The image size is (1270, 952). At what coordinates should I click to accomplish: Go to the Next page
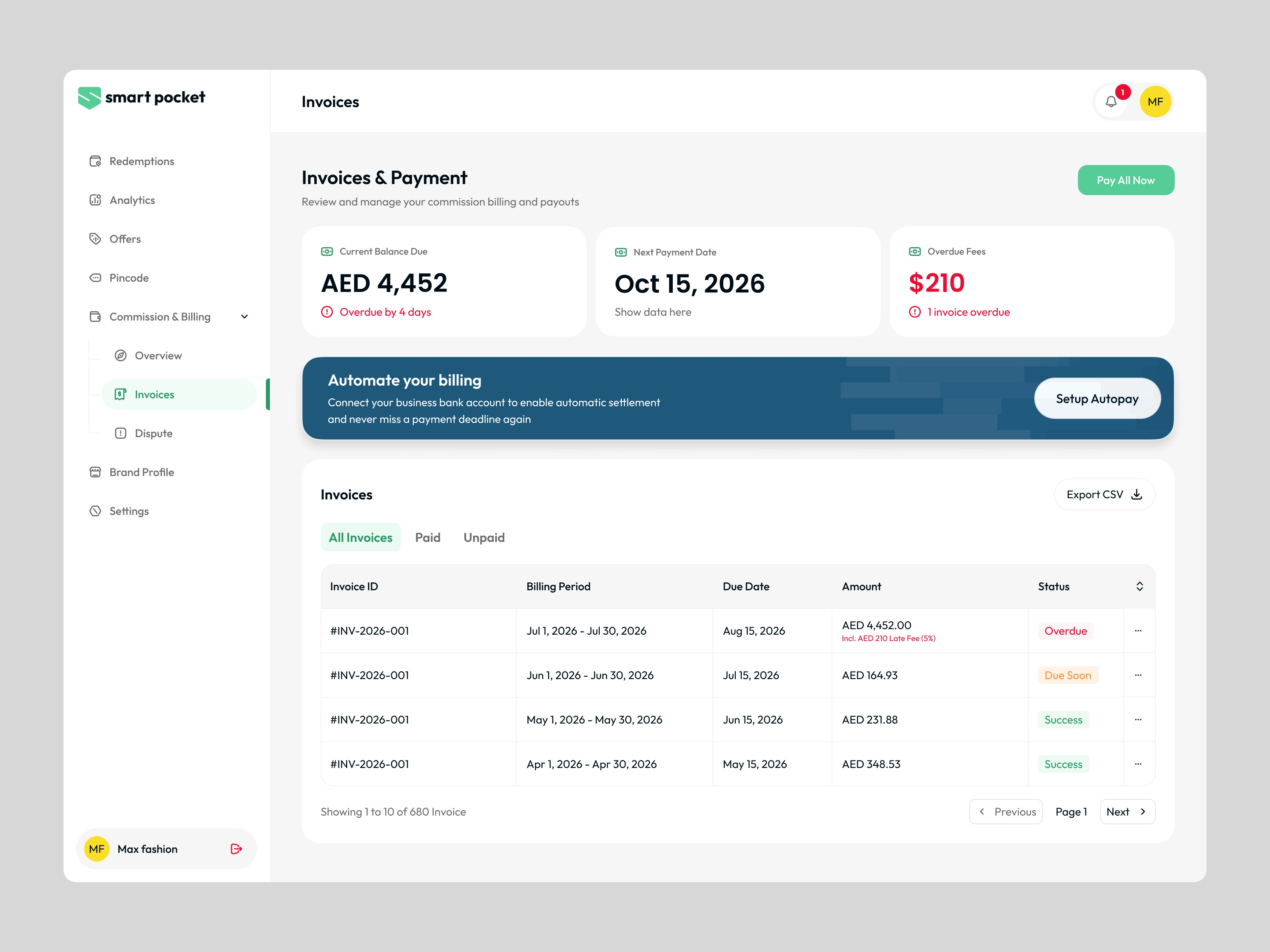[x=1127, y=812]
